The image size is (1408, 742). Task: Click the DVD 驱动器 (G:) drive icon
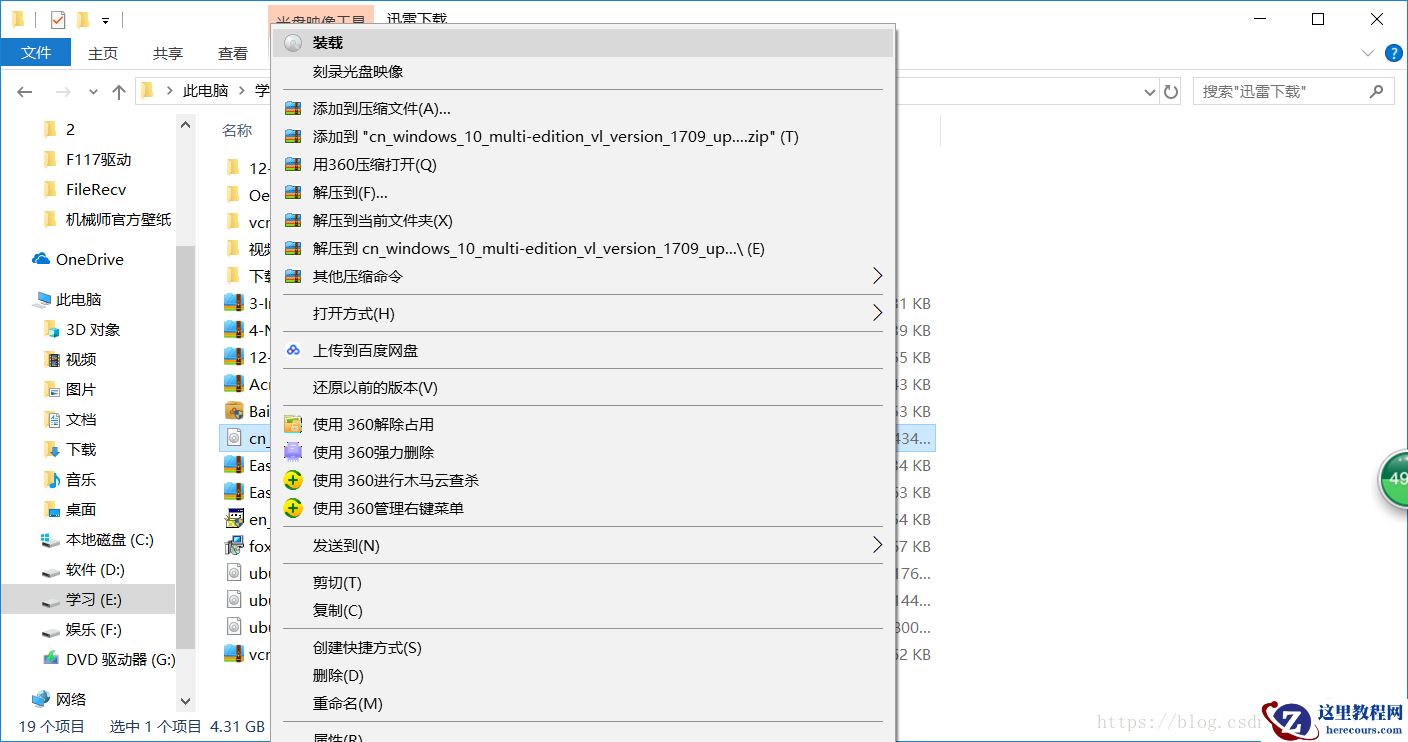[x=51, y=660]
